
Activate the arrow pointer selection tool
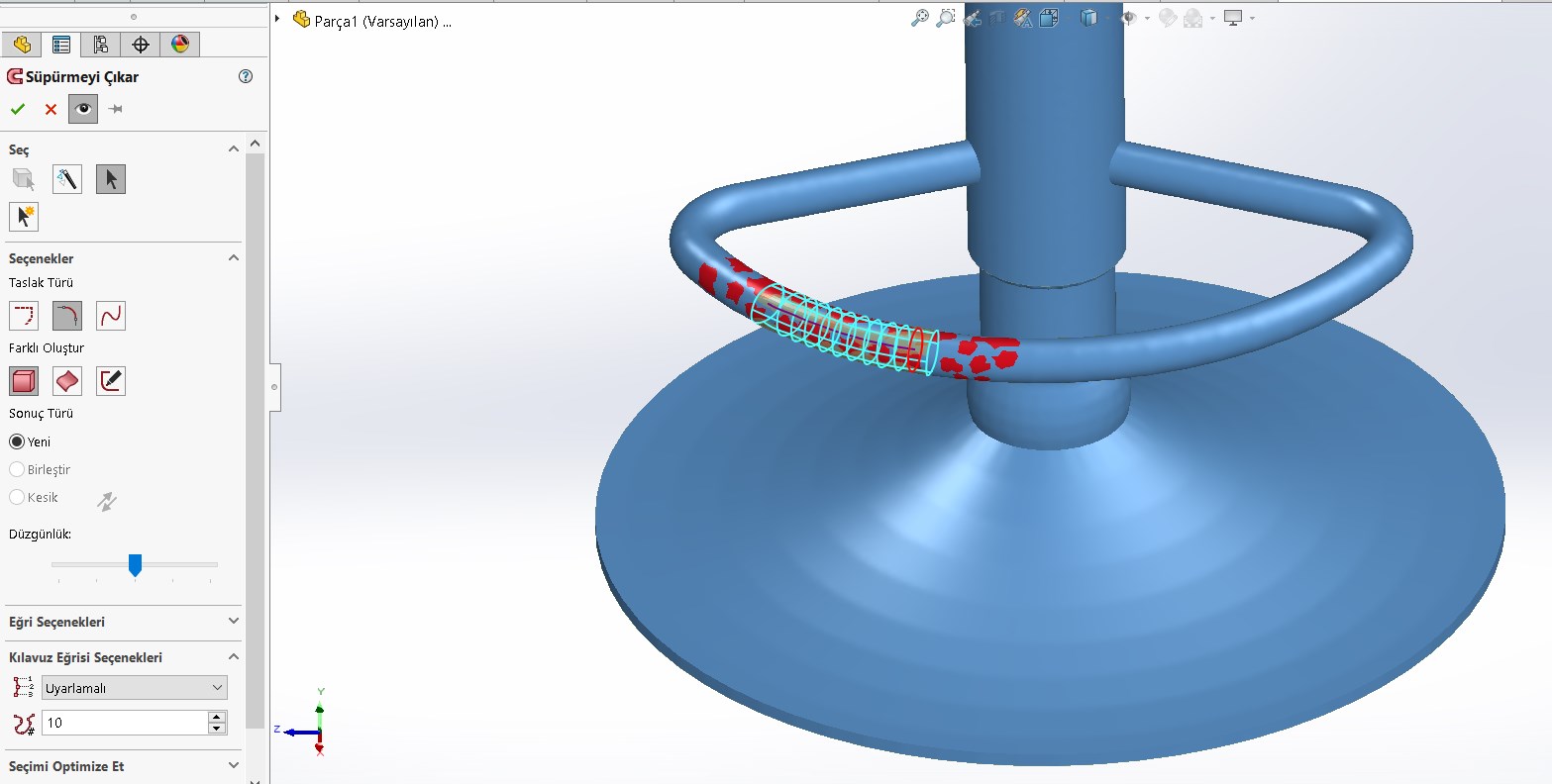point(111,179)
